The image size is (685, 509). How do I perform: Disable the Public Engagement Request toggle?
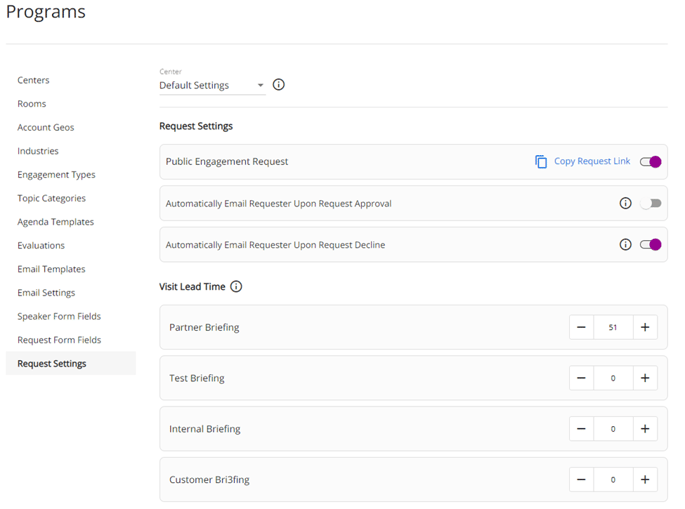tap(651, 161)
